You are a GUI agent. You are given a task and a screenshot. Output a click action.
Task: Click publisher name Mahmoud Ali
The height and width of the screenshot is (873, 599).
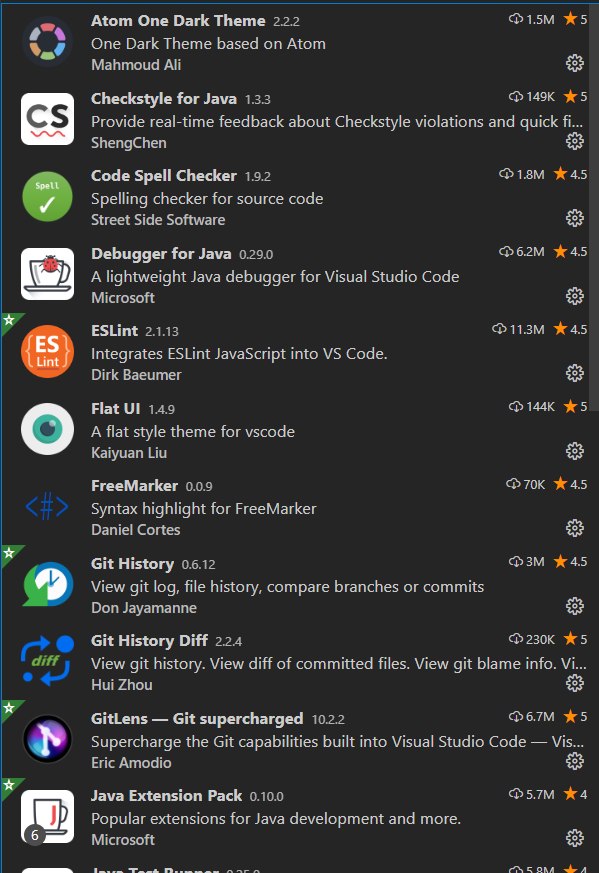(136, 65)
